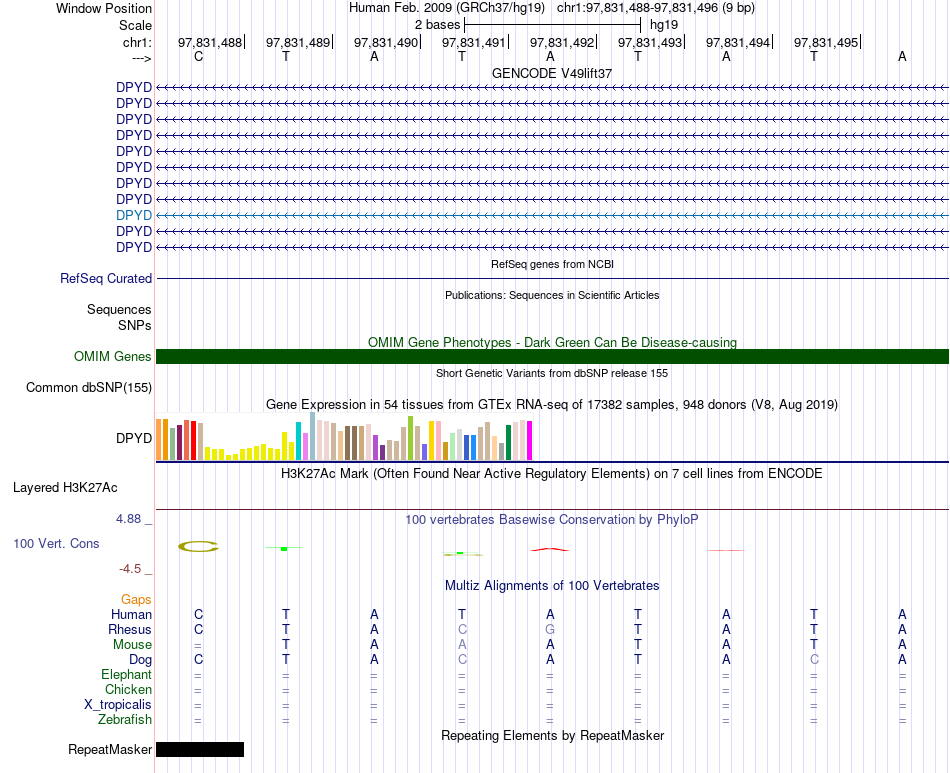Click the black RepeatMasker block

tap(200, 749)
